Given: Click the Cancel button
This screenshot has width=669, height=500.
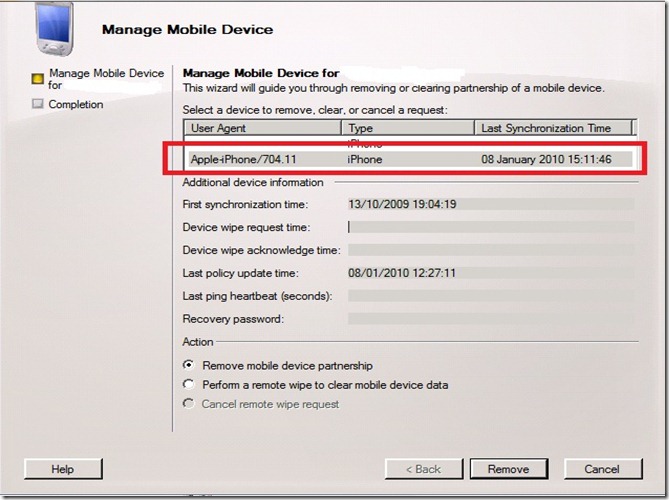Looking at the screenshot, I should [x=602, y=469].
